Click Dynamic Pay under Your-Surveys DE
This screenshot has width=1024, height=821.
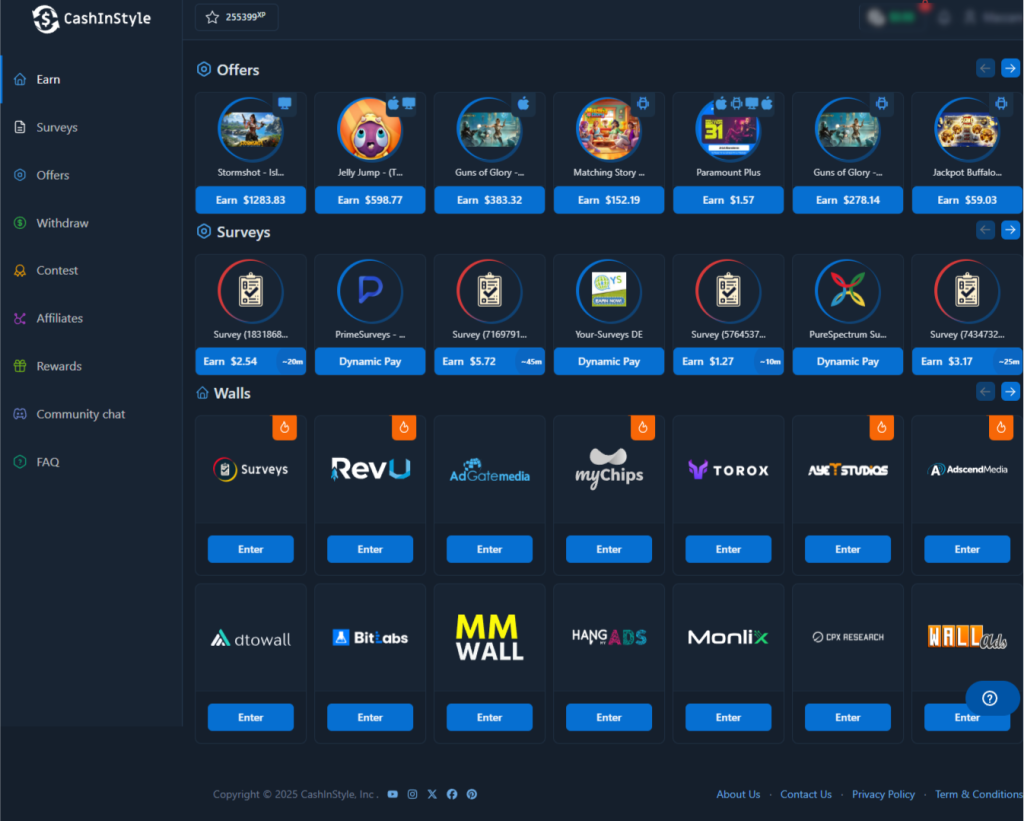tap(609, 361)
